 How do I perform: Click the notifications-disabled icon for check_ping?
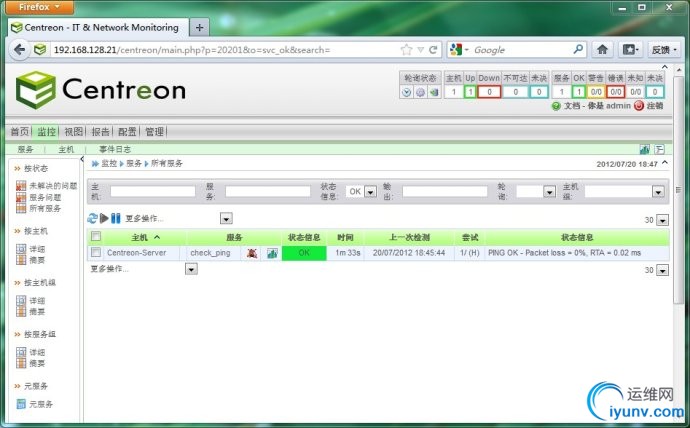point(252,253)
